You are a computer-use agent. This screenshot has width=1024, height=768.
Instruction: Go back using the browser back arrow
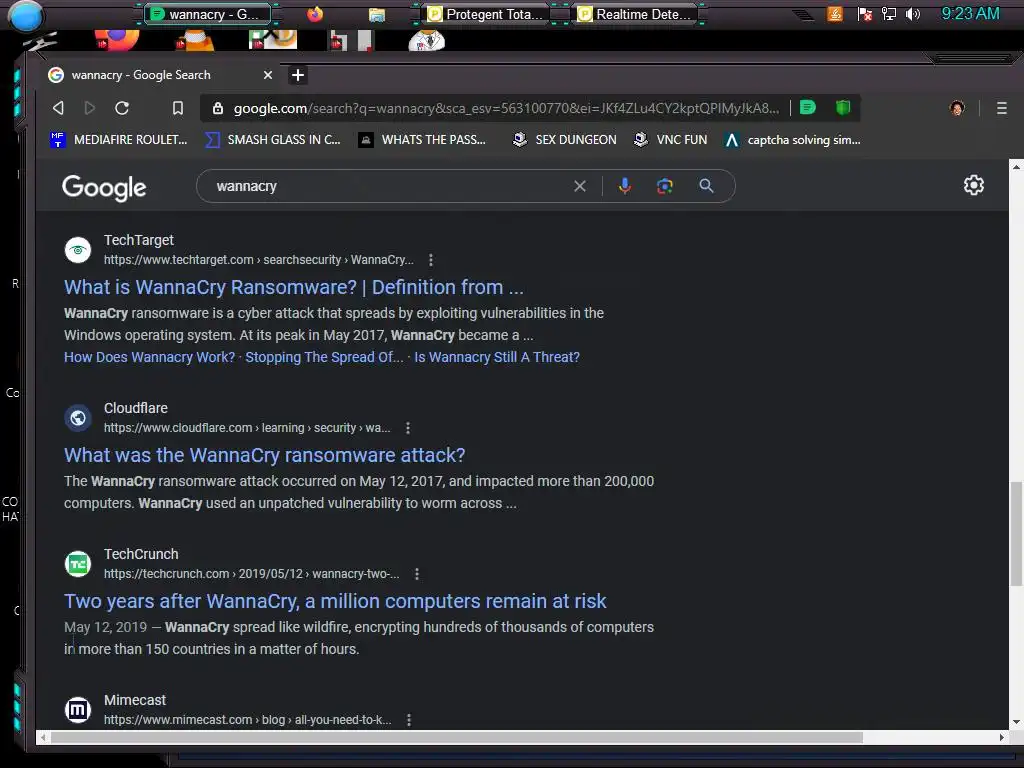tap(58, 108)
